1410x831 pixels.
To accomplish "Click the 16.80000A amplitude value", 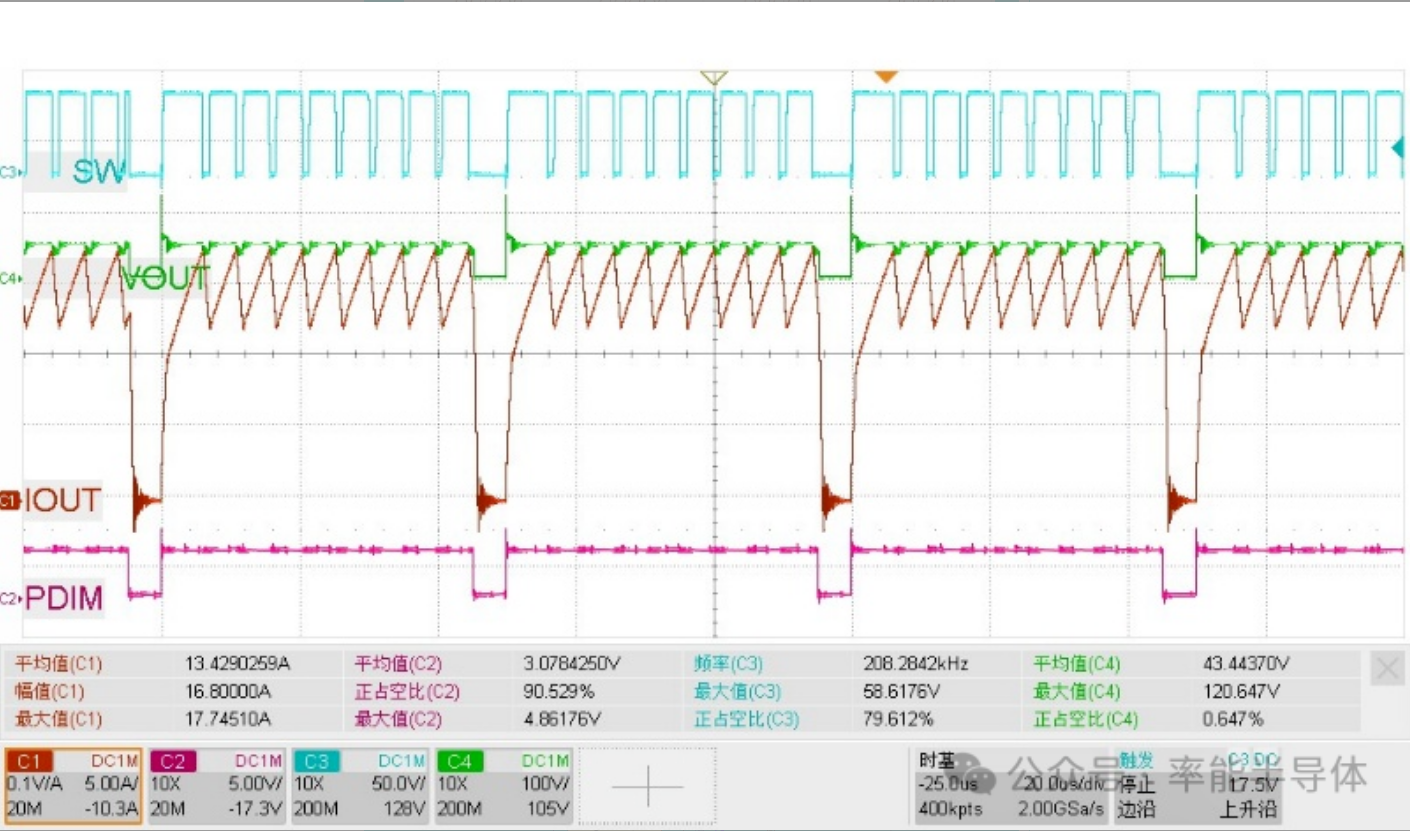I will (228, 691).
